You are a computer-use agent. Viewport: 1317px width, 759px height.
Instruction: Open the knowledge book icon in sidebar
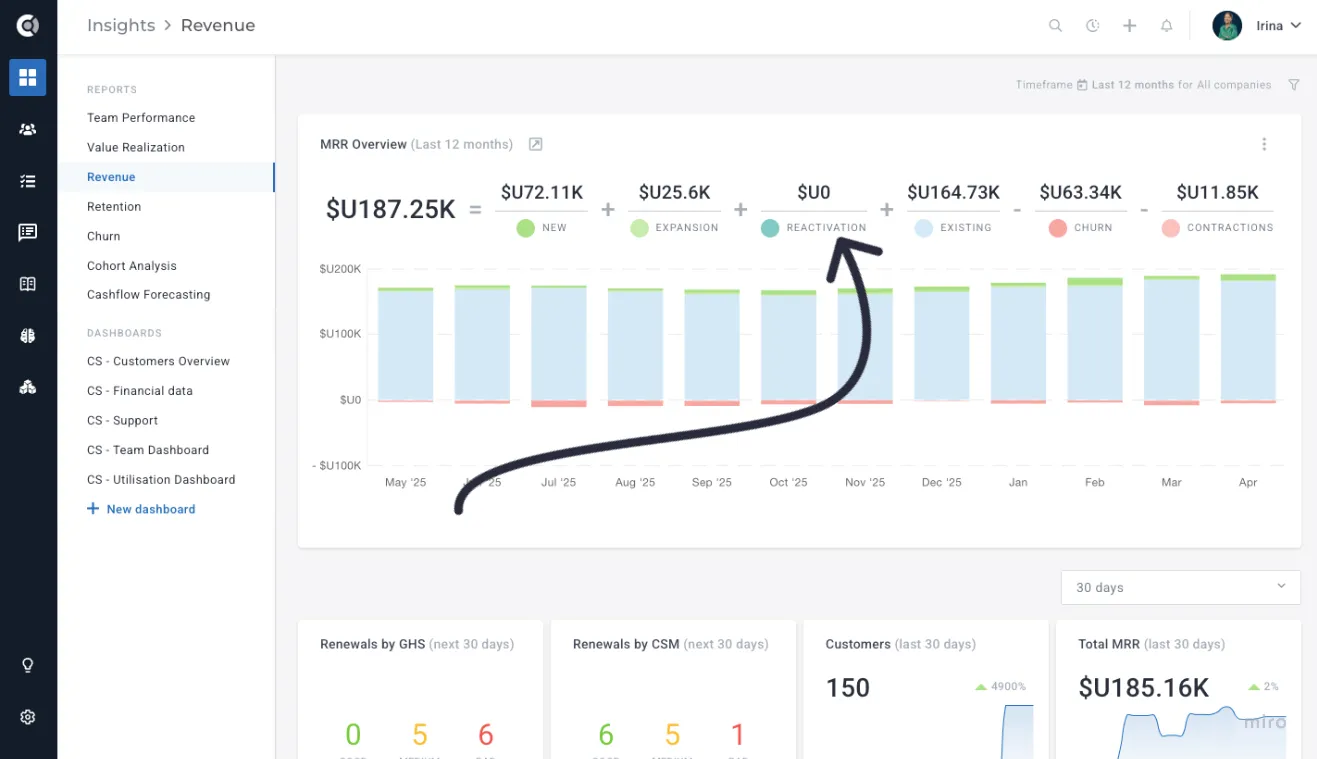click(28, 284)
